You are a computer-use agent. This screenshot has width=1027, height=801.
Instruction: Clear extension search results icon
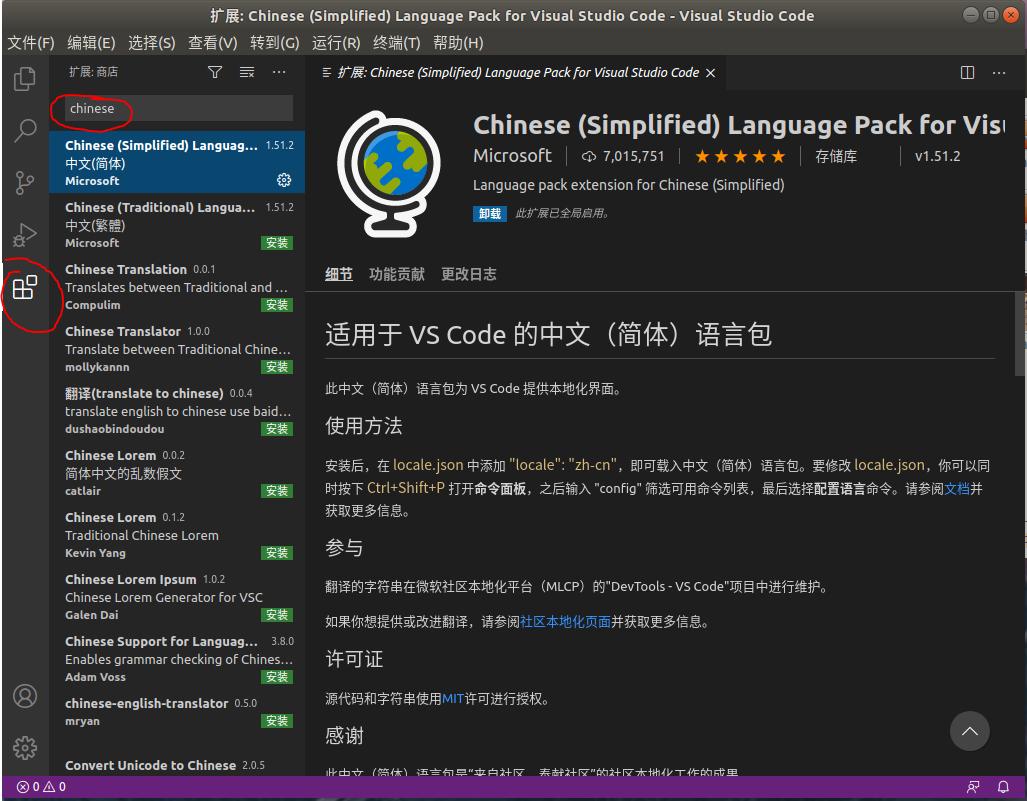pos(247,72)
